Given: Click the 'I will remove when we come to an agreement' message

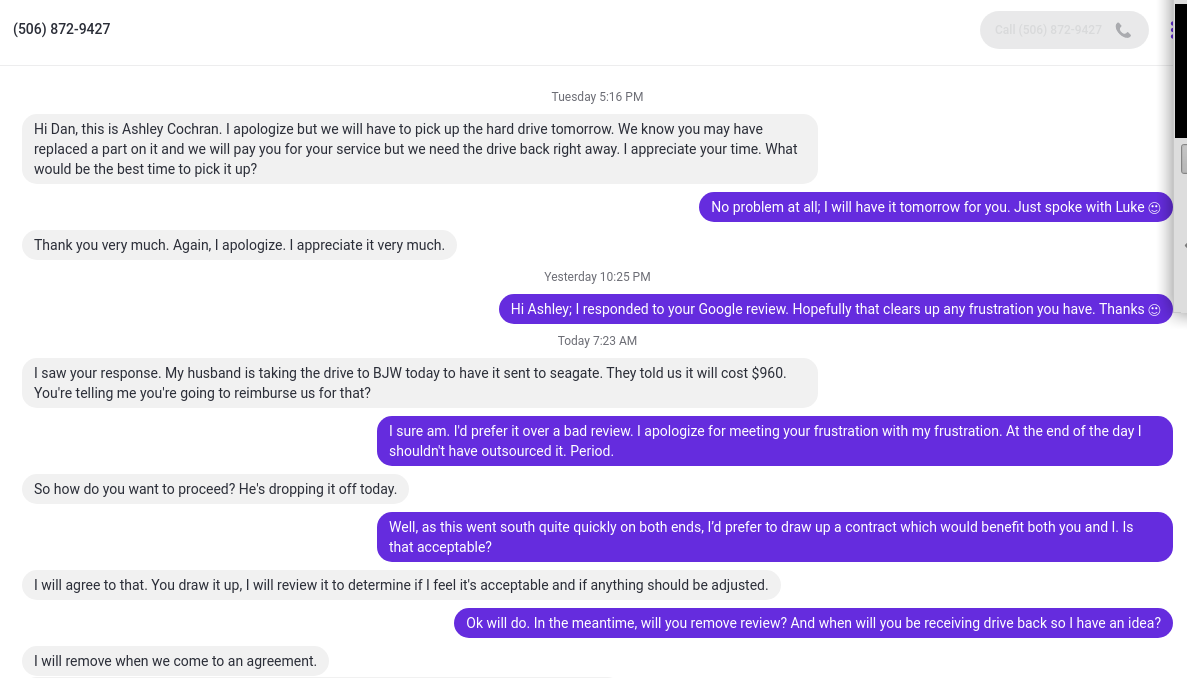Looking at the screenshot, I should tap(175, 661).
